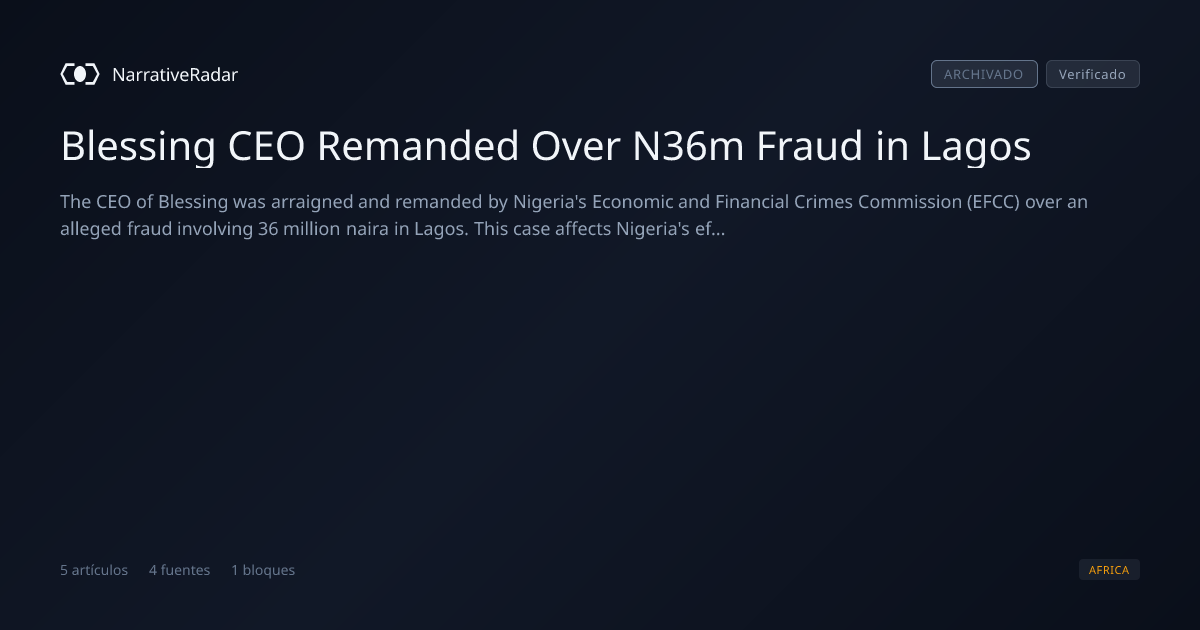Select the ARCHIVADO status badge
Screen dimensions: 1200x630
pos(984,74)
